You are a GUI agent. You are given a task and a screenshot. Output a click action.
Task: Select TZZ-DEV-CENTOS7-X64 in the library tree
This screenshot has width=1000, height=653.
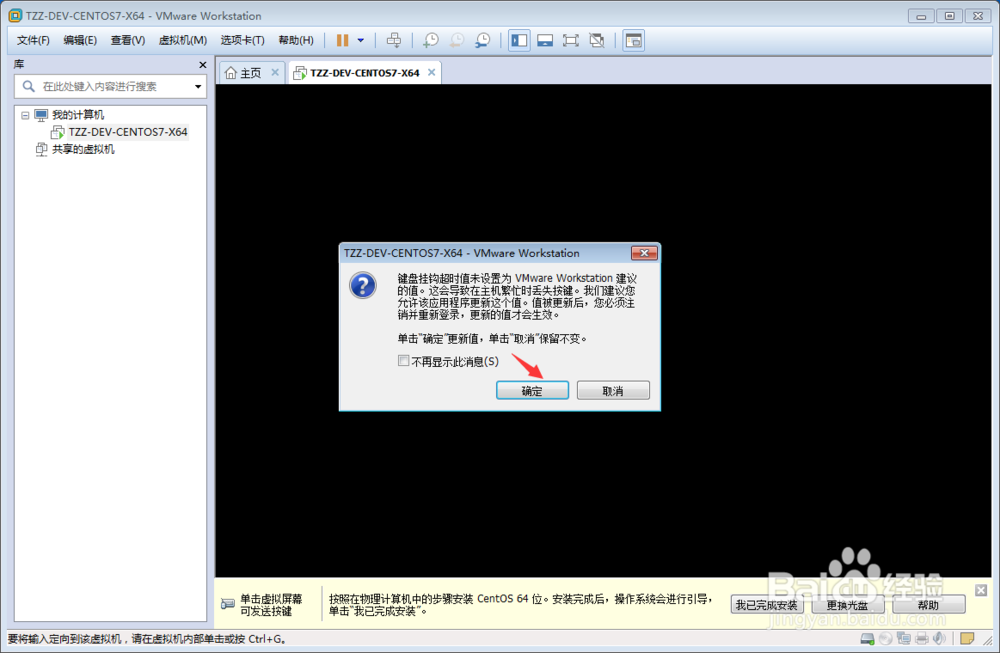pos(128,132)
